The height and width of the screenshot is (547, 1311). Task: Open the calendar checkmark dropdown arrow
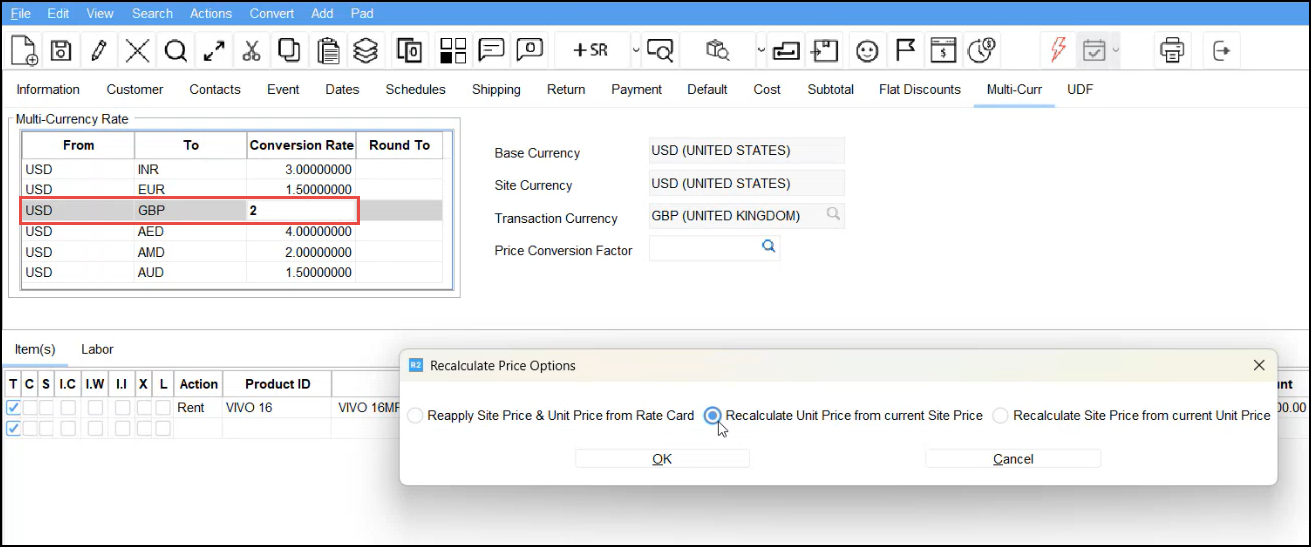pos(1116,50)
